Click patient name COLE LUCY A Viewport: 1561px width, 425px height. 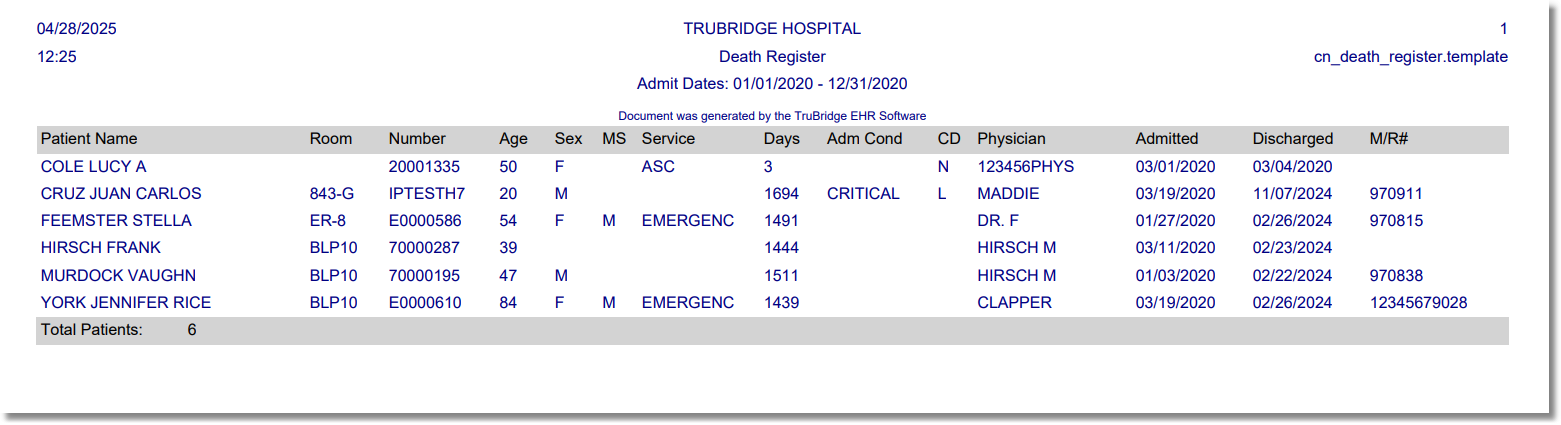click(93, 167)
